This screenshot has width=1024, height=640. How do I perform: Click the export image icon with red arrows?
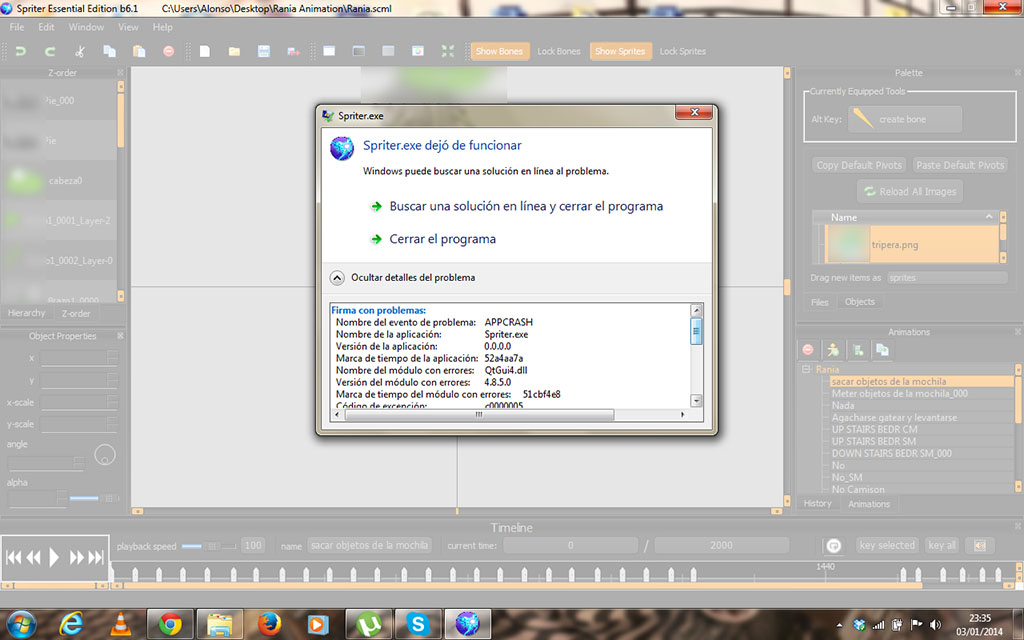click(x=293, y=51)
